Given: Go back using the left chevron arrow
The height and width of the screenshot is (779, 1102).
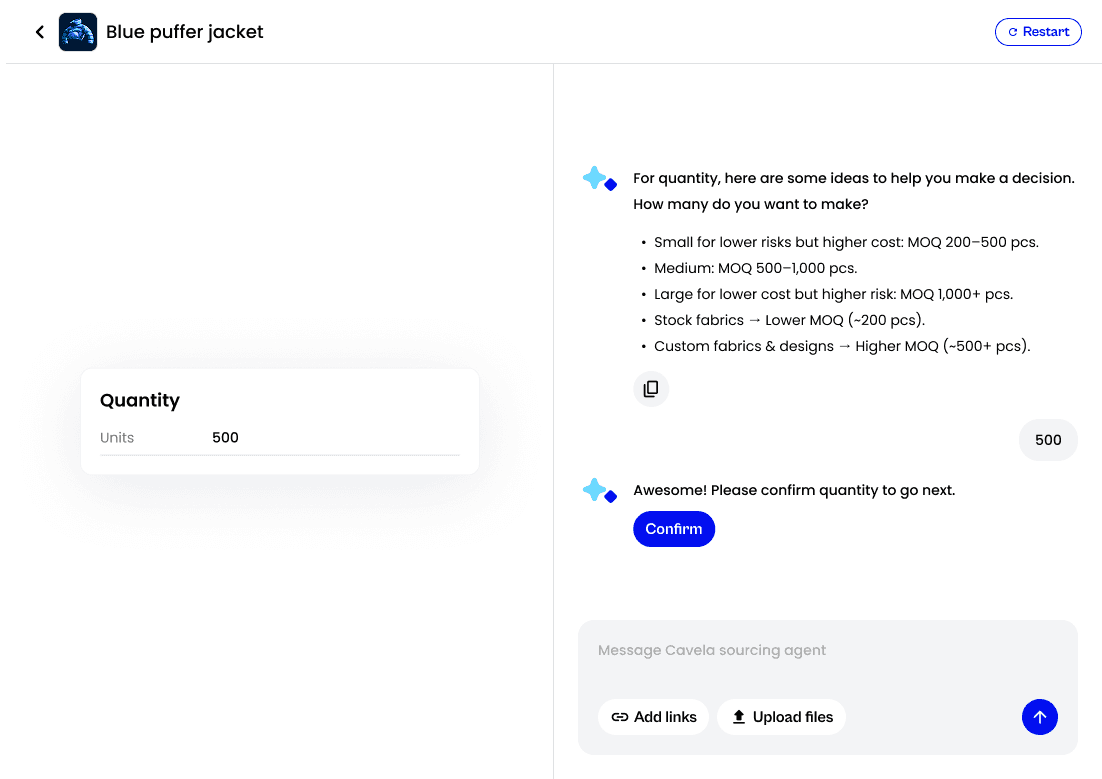Looking at the screenshot, I should pyautogui.click(x=40, y=32).
